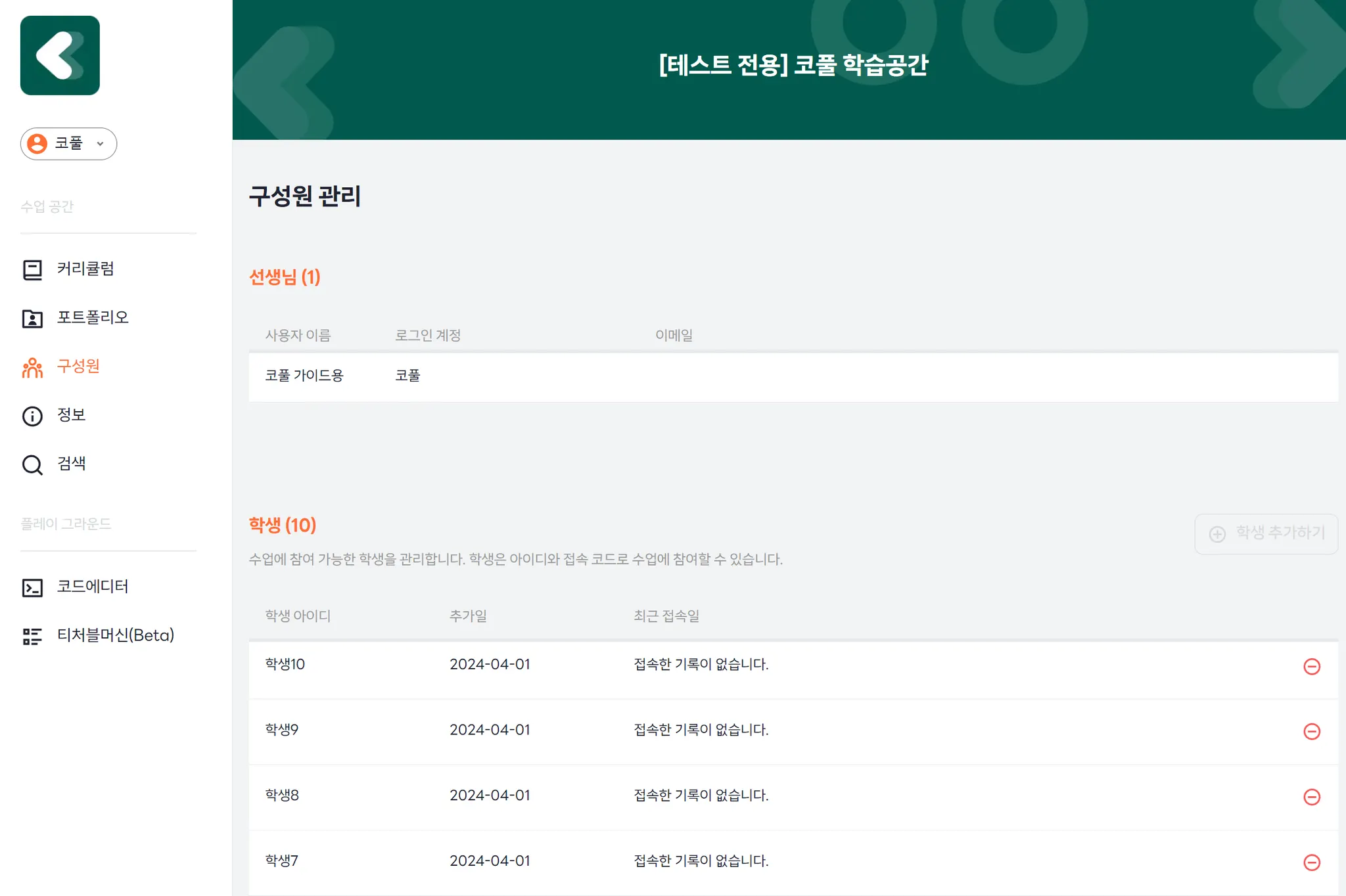Screen dimensions: 1346x896
Task: Select the 학생10 row entry
Action: (x=793, y=666)
